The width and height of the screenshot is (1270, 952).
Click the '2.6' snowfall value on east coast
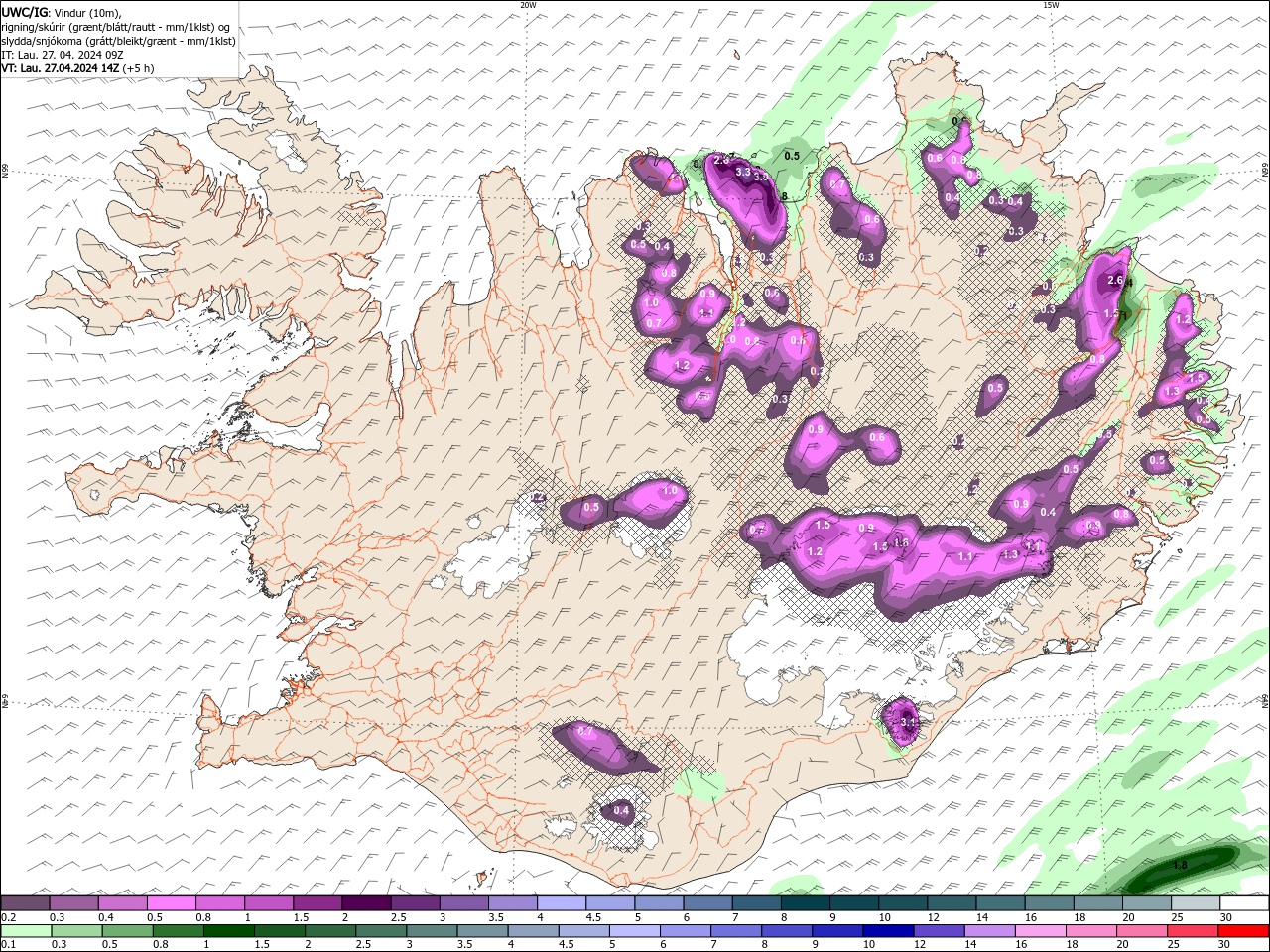[1114, 281]
